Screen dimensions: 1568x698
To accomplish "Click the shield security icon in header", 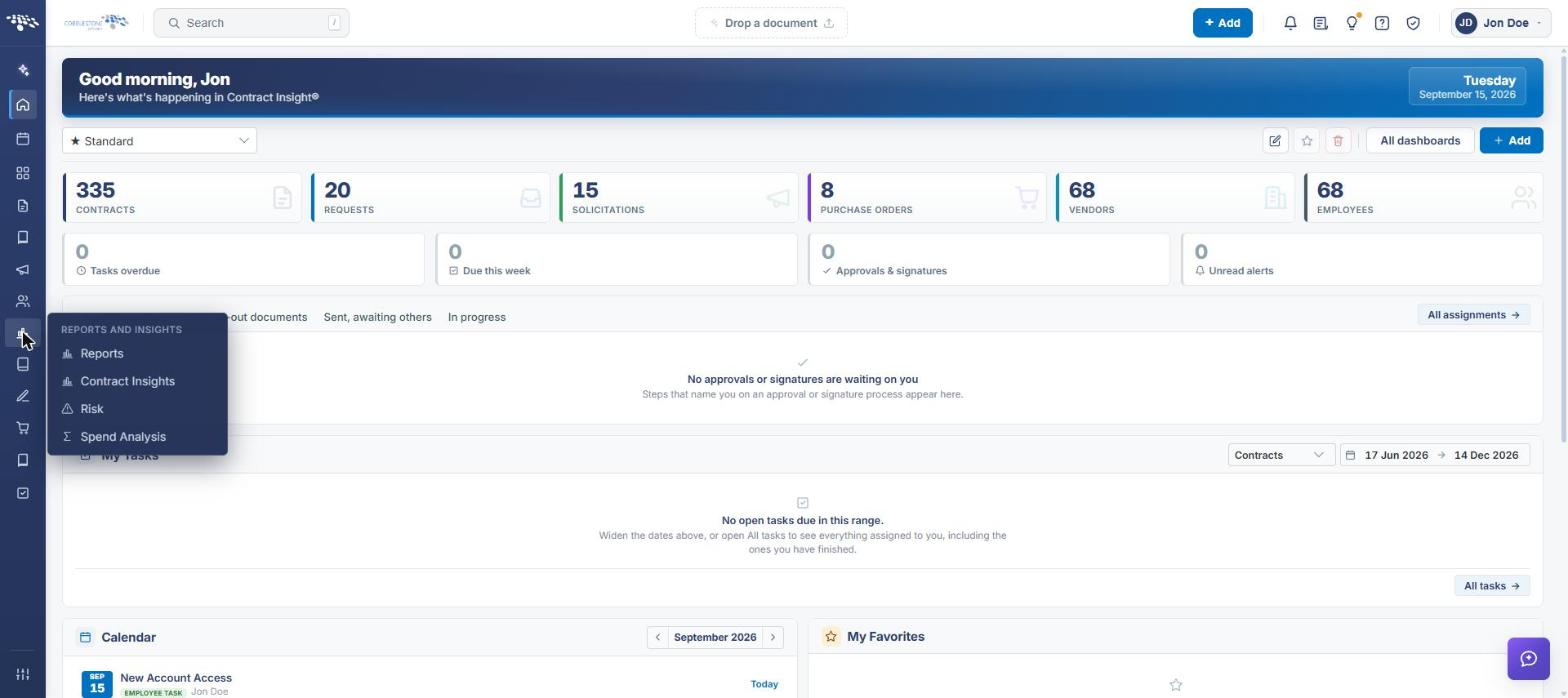I will coord(1413,23).
